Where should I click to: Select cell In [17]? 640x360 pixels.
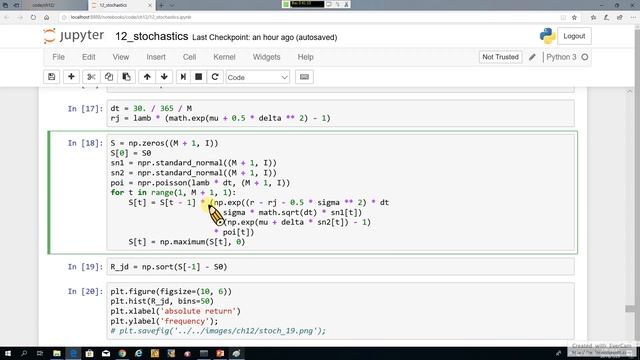pos(340,113)
